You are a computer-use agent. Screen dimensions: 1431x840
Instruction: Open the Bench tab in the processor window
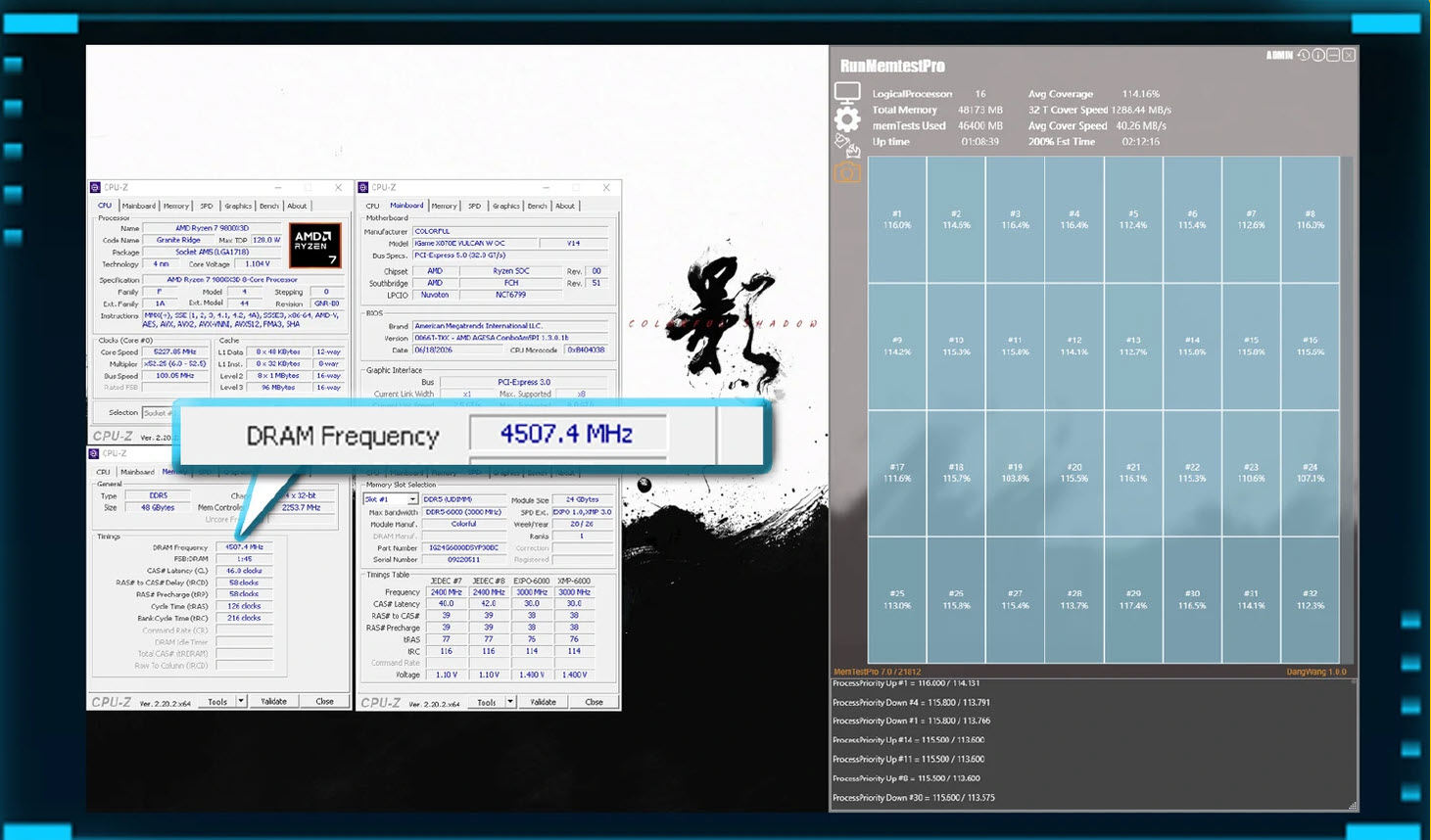pos(269,206)
